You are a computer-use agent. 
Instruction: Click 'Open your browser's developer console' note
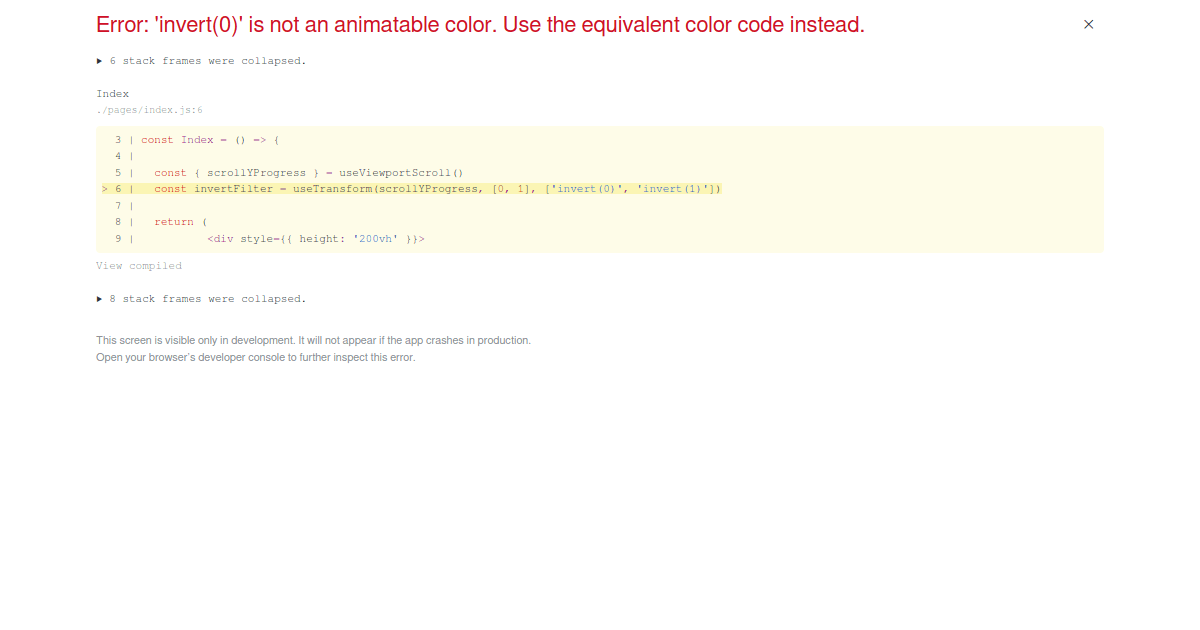pyautogui.click(x=255, y=357)
